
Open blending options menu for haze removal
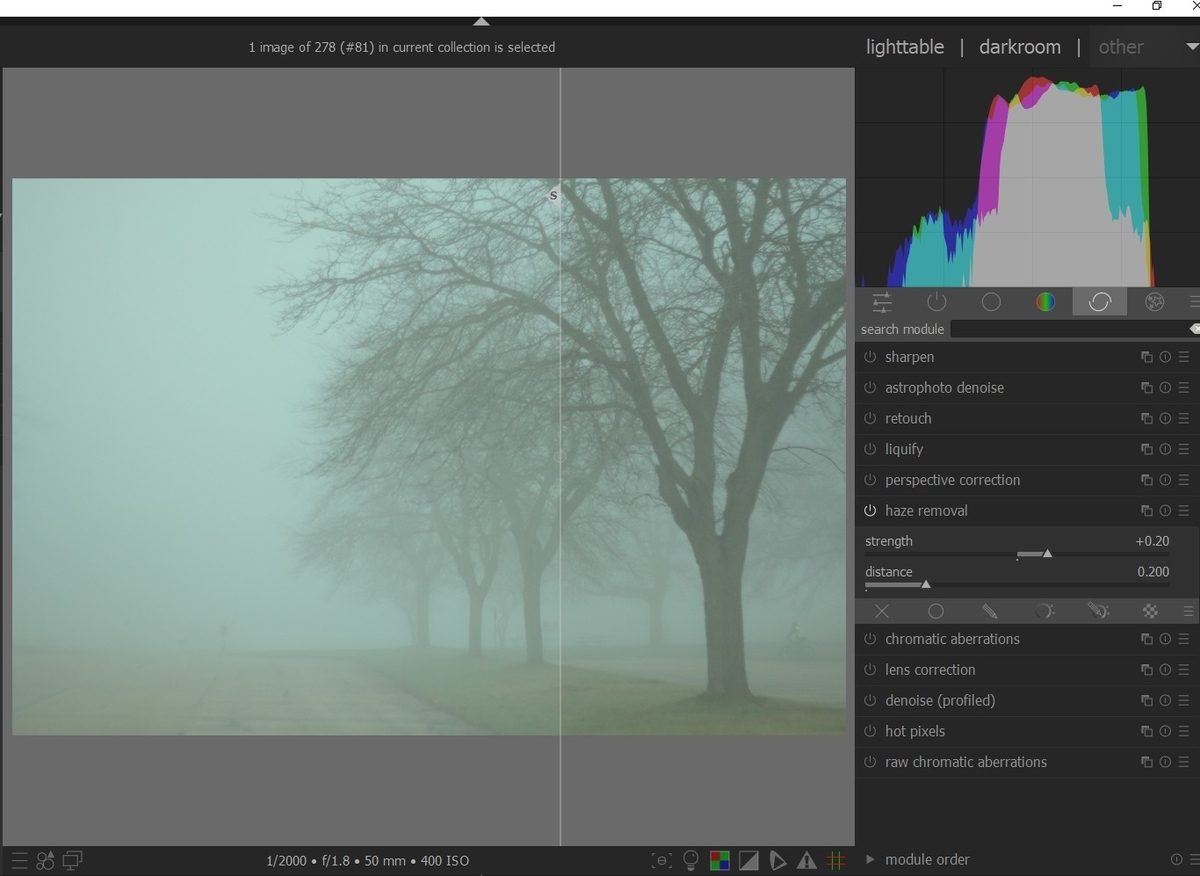[x=1189, y=611]
